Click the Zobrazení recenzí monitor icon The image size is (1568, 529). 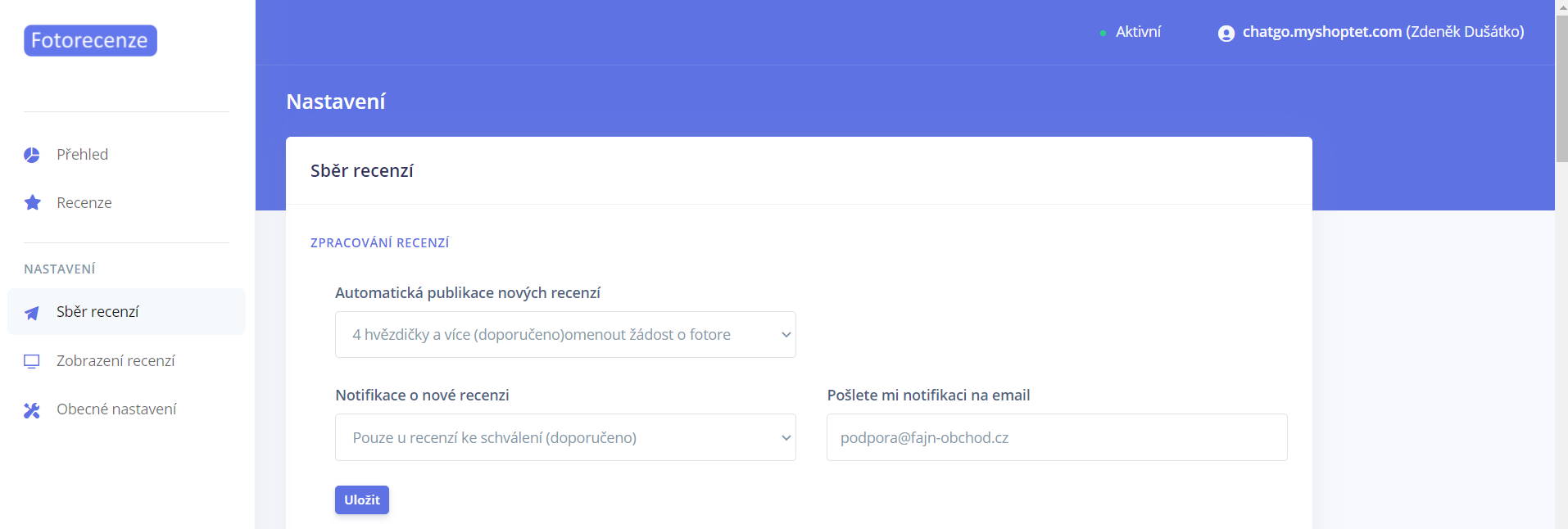(32, 361)
